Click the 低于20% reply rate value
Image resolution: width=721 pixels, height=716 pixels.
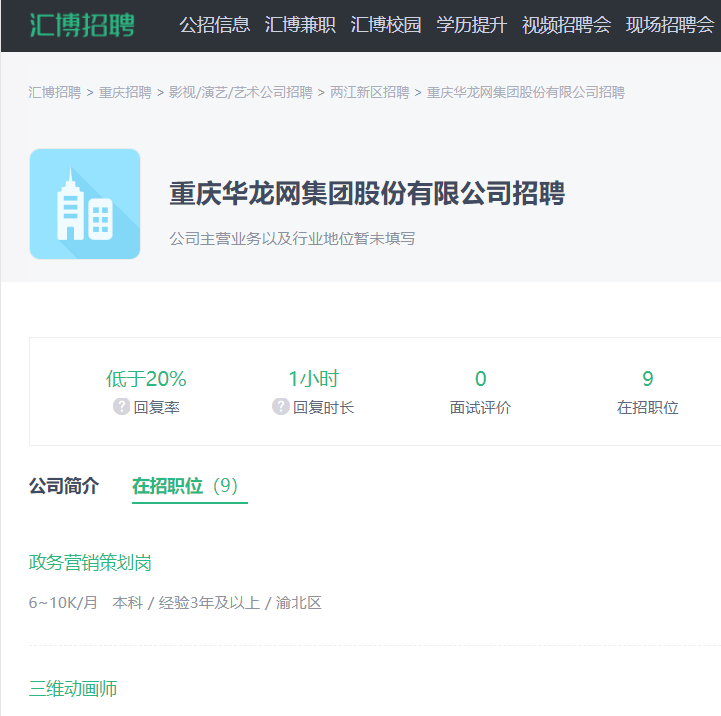pyautogui.click(x=146, y=378)
